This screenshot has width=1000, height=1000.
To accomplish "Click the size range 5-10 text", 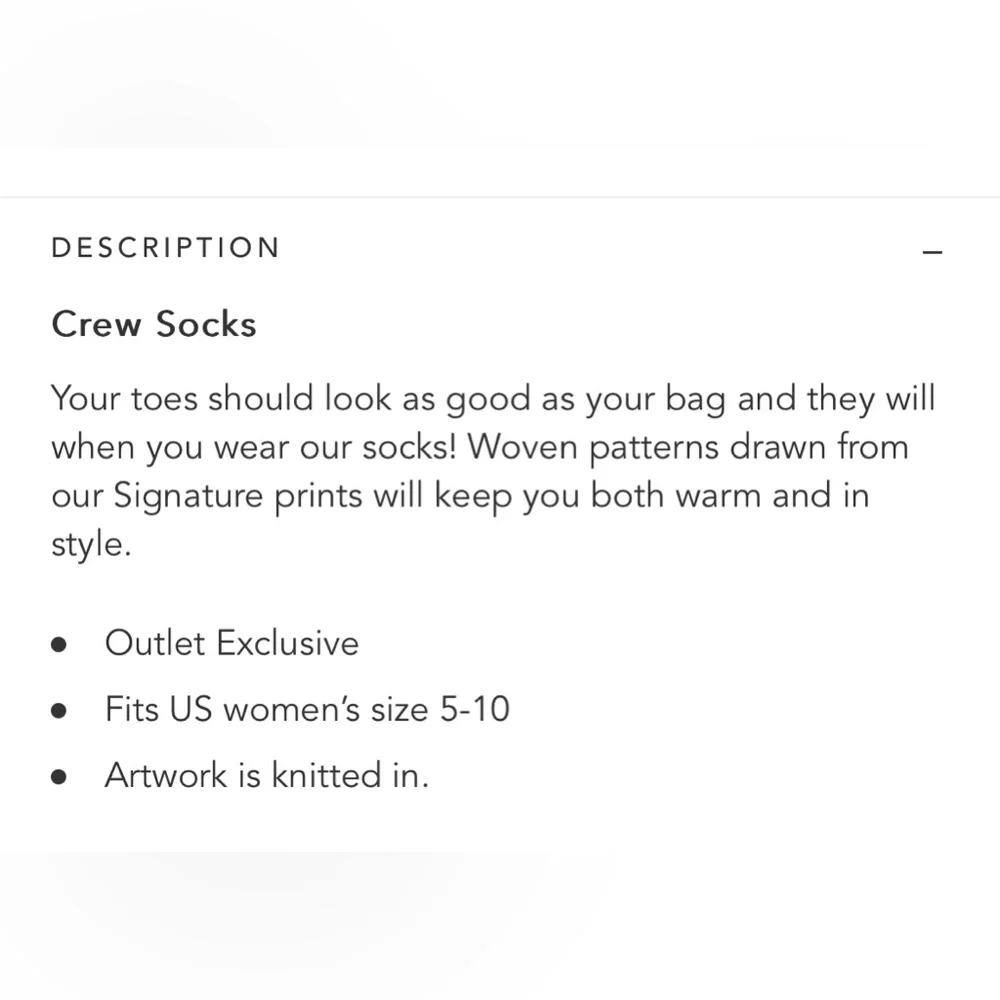I will (x=475, y=709).
